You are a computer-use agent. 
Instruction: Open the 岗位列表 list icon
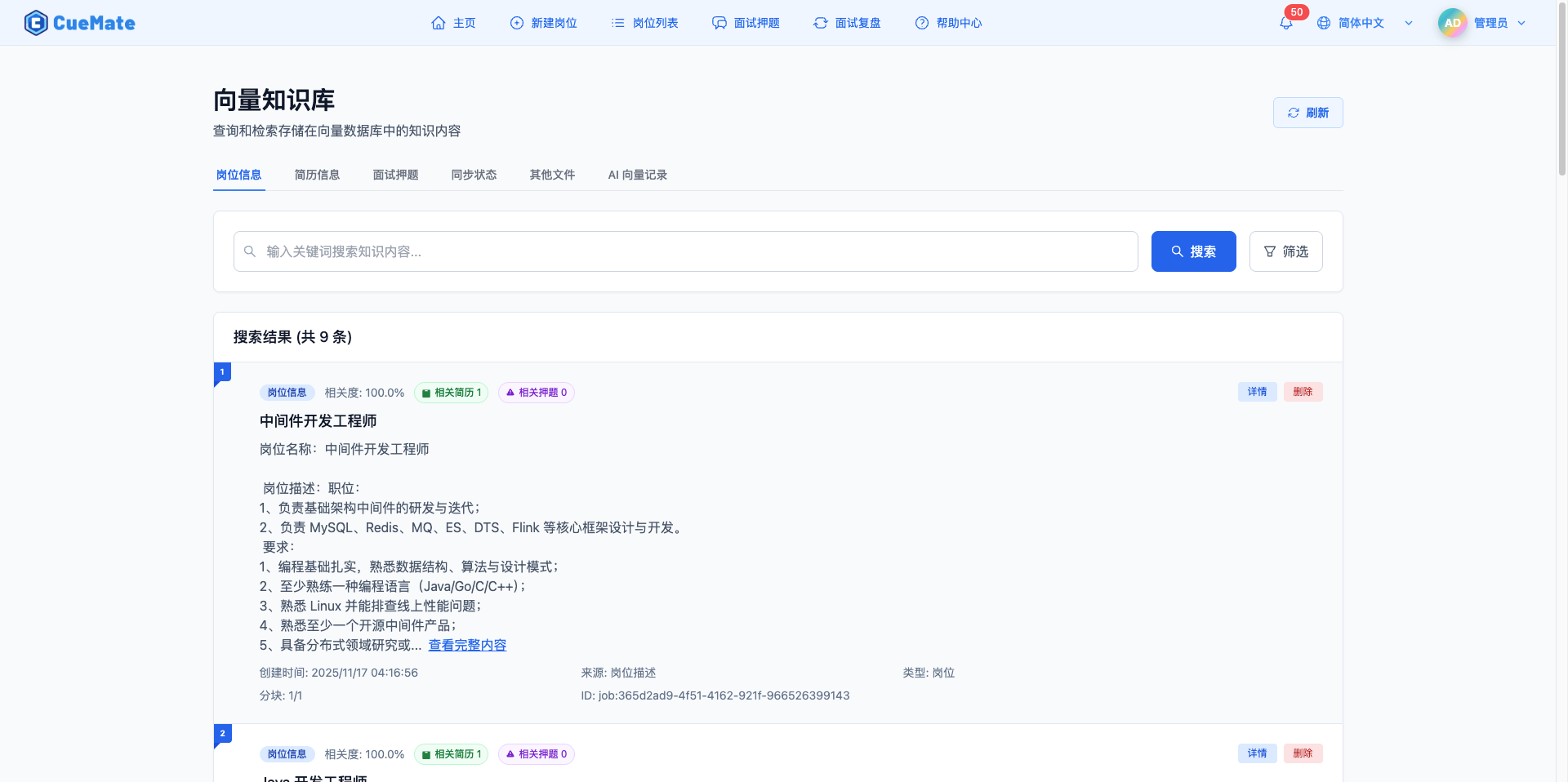pos(618,23)
